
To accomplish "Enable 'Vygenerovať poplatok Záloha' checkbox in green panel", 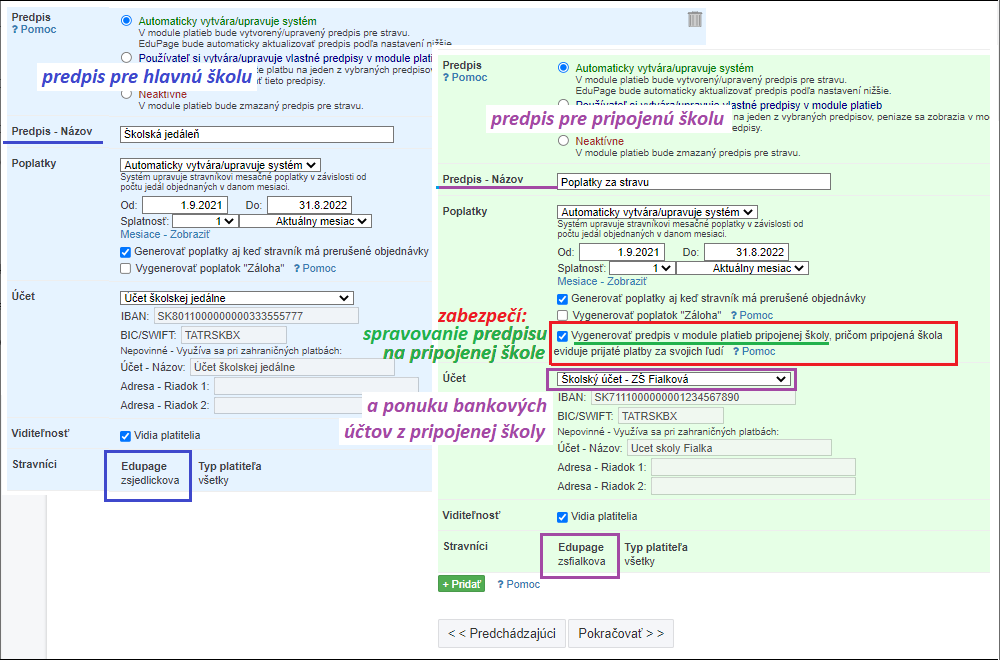I will (x=562, y=315).
